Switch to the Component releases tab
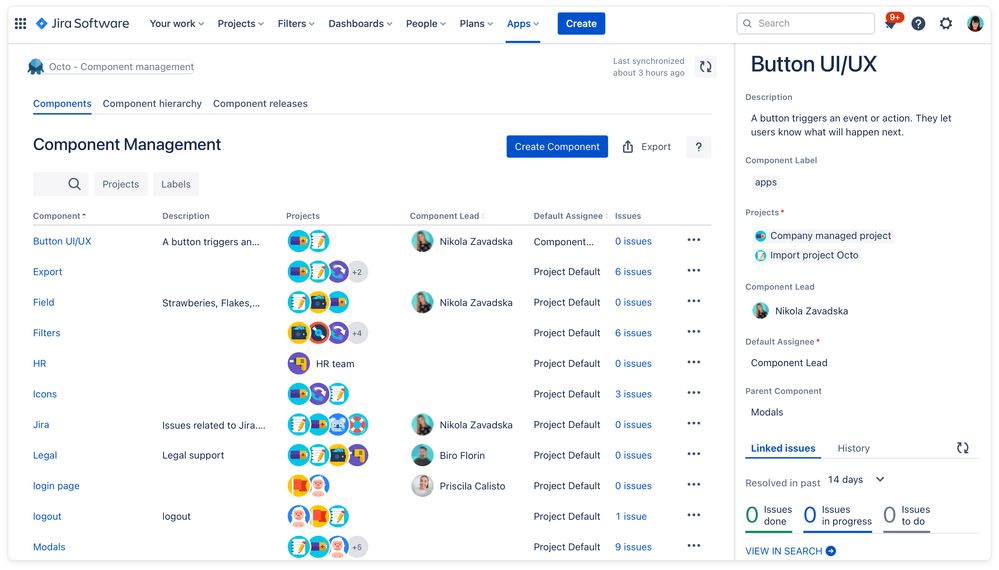The height and width of the screenshot is (570, 999). point(260,103)
